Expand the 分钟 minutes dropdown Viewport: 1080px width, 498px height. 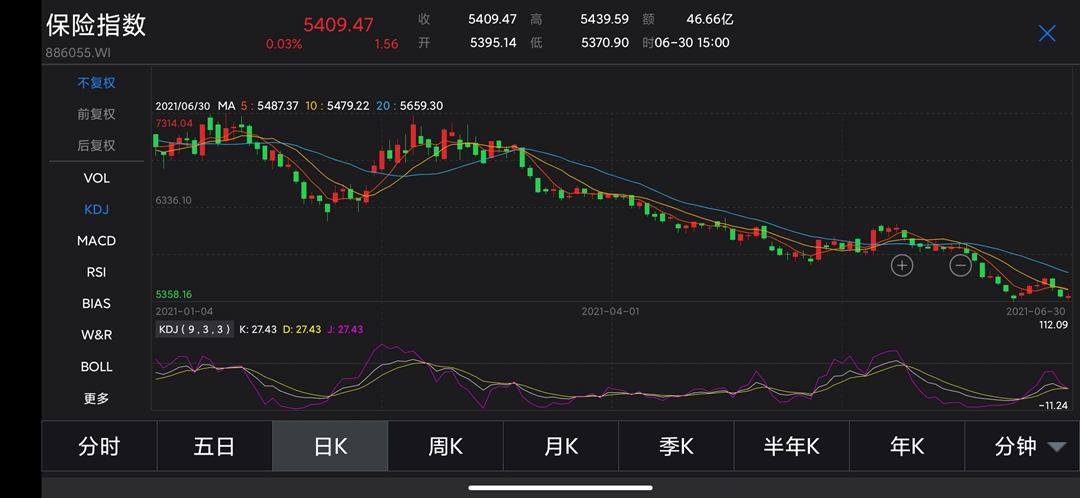point(1029,446)
